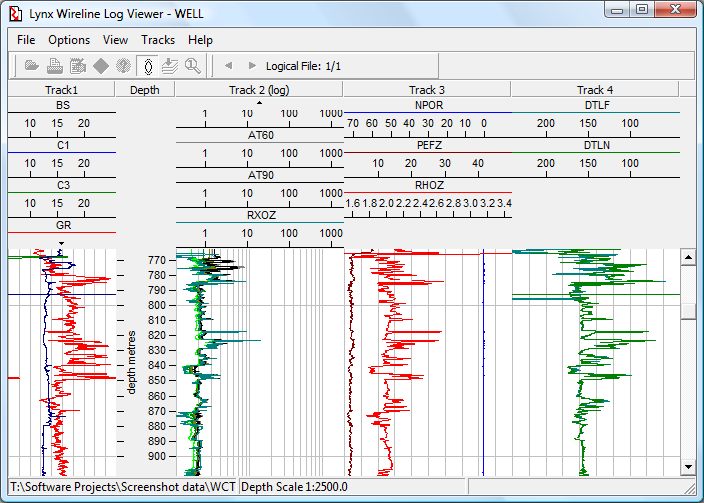Click the open file folder icon
704x503 pixels.
(31, 66)
